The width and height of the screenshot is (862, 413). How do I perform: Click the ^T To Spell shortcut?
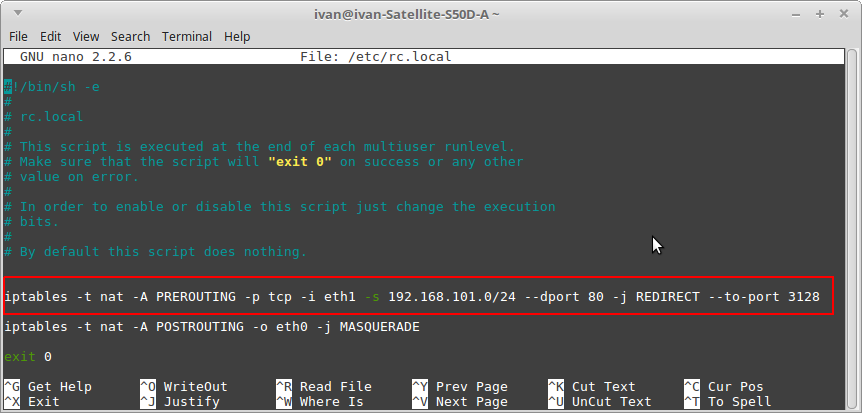[728, 401]
